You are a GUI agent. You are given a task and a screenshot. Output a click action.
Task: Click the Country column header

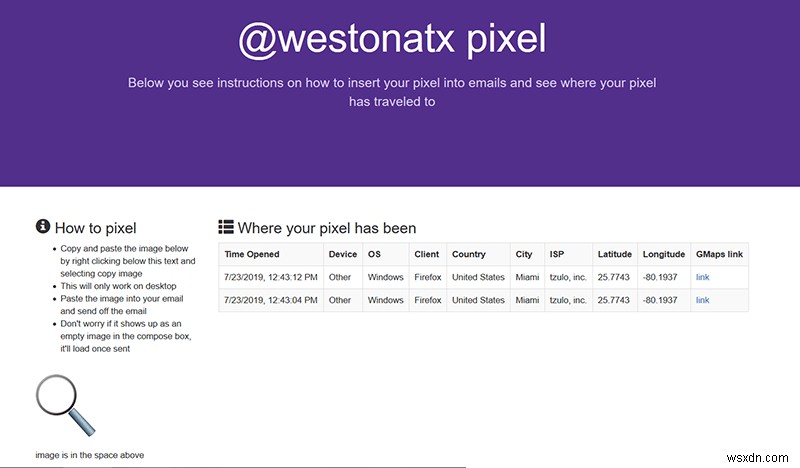click(468, 254)
